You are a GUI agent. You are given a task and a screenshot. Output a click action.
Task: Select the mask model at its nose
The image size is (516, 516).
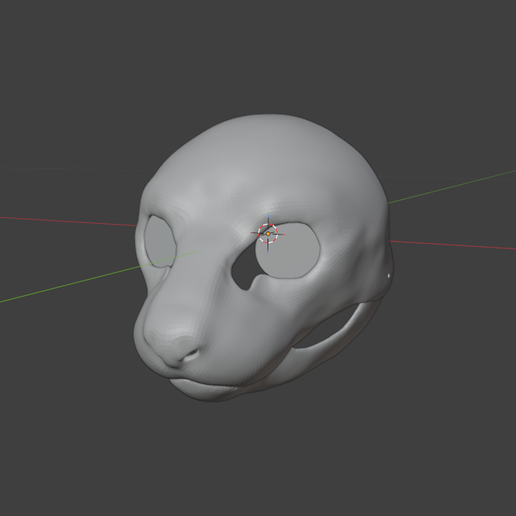(x=173, y=347)
